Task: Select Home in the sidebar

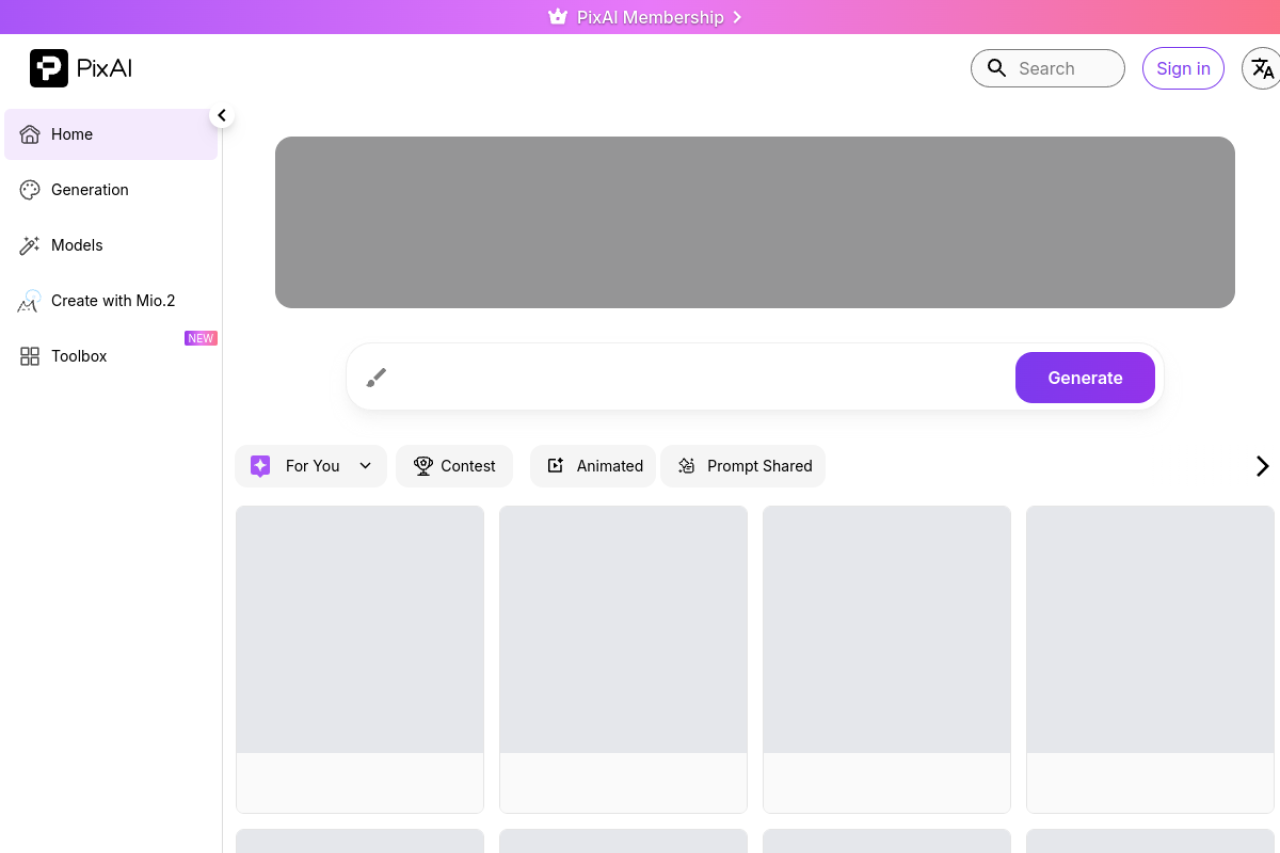Action: click(111, 134)
